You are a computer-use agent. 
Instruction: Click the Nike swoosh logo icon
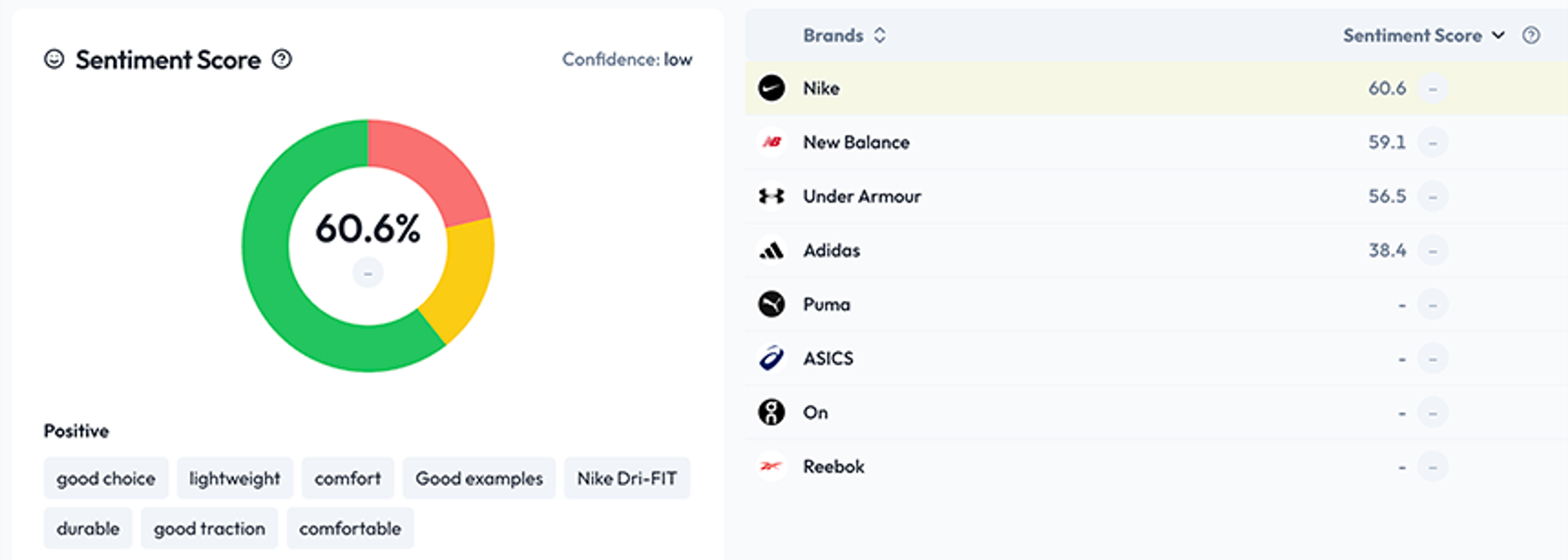click(x=771, y=88)
